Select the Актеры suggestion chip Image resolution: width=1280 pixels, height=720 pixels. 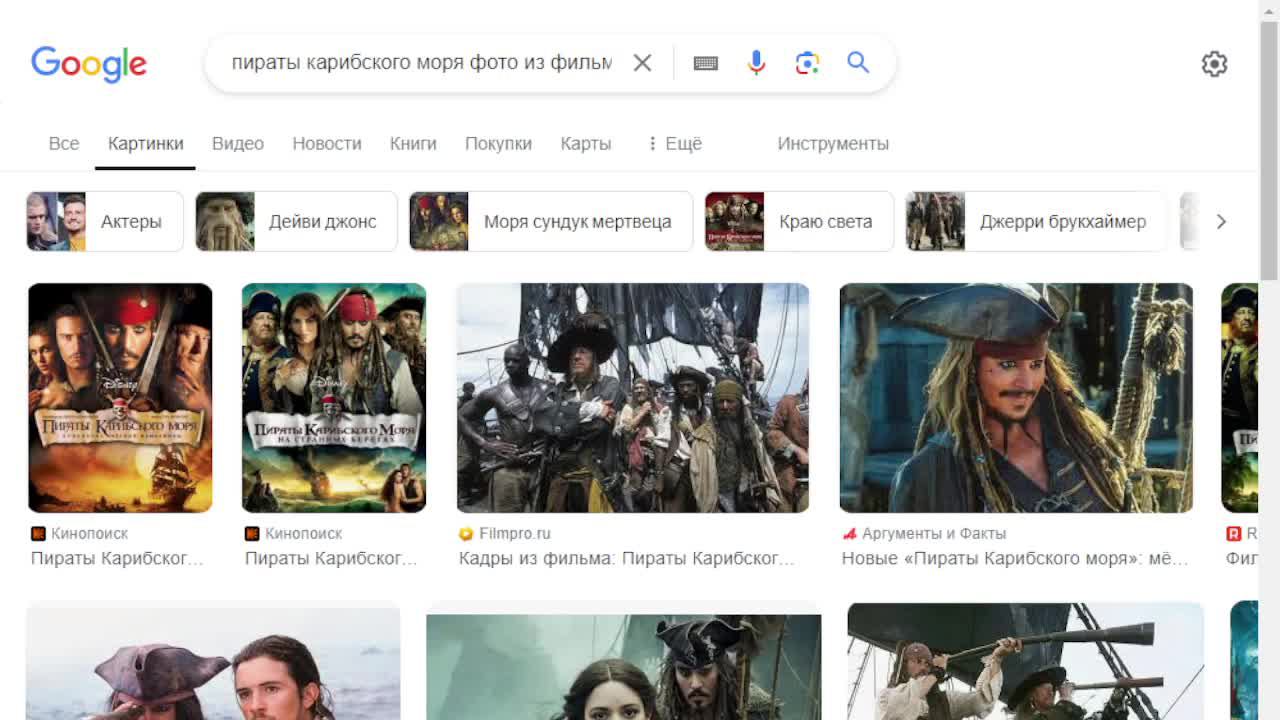105,221
